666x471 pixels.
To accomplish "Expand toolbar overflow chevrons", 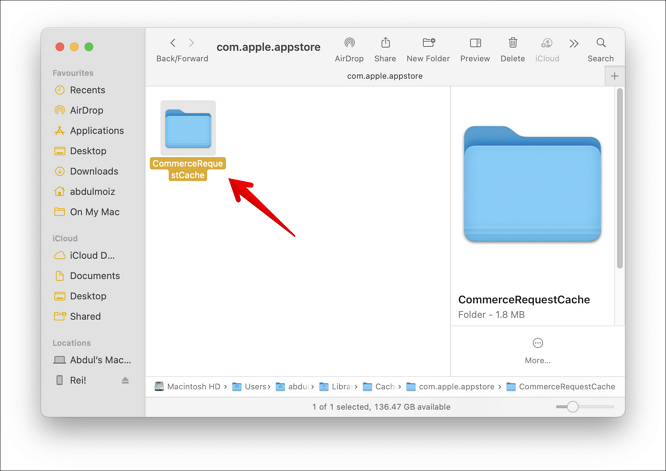I will tap(574, 44).
